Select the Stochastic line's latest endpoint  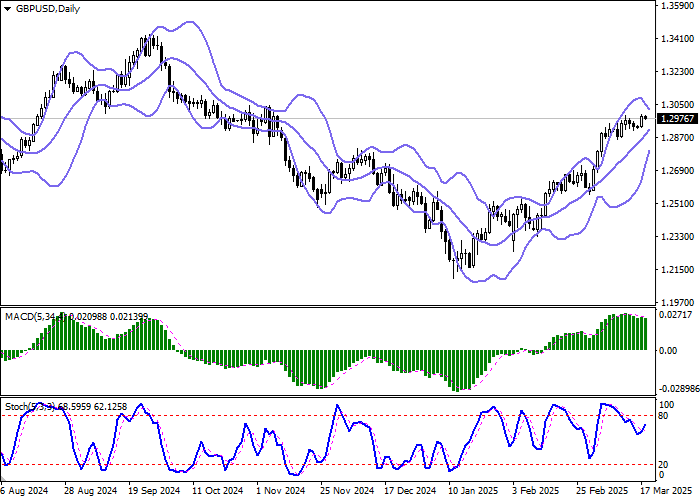646,425
